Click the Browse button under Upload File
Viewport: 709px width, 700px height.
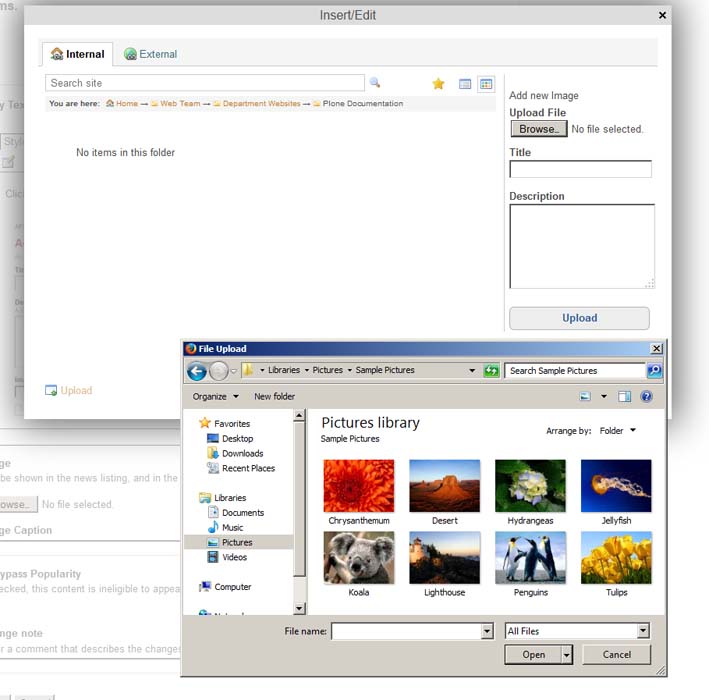pos(539,129)
